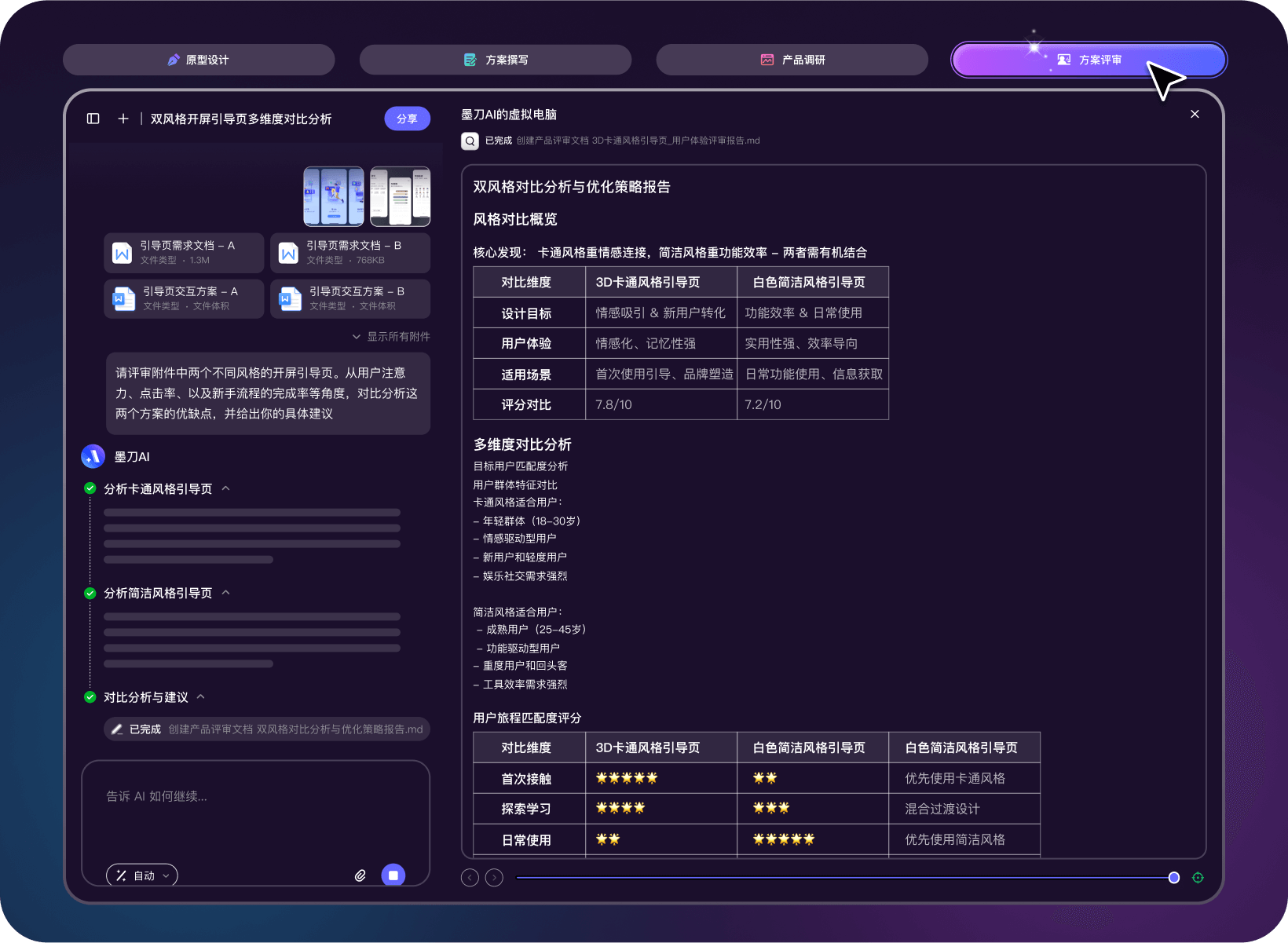Image resolution: width=1288 pixels, height=943 pixels.
Task: Collapse the 对比分析与建议 step
Action: click(201, 697)
